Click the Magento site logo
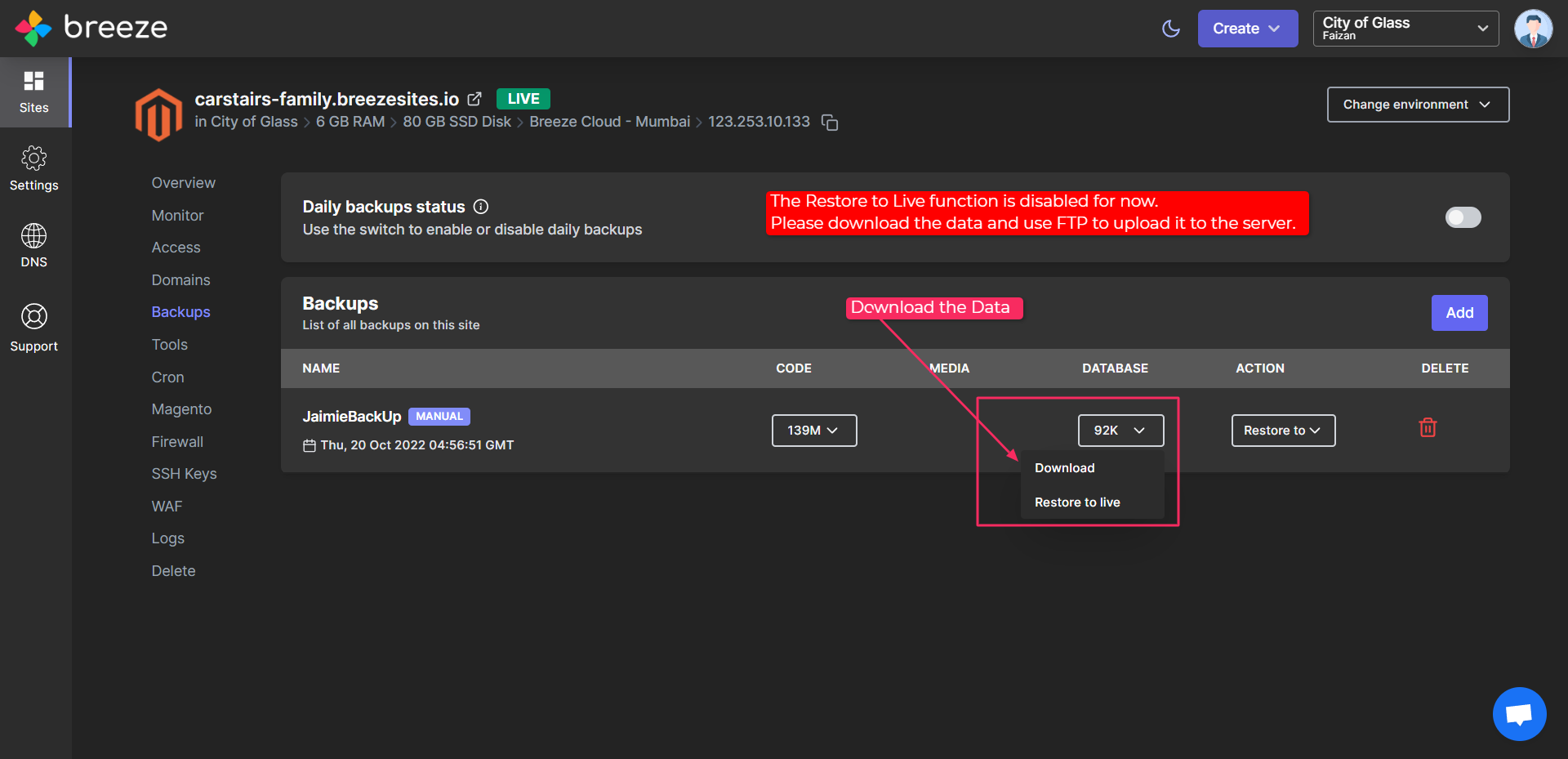The width and height of the screenshot is (1568, 759). (x=158, y=114)
